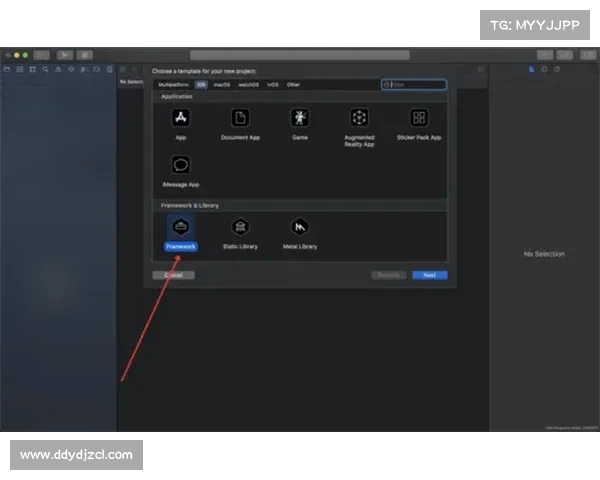Choose the Document App template

(x=240, y=118)
